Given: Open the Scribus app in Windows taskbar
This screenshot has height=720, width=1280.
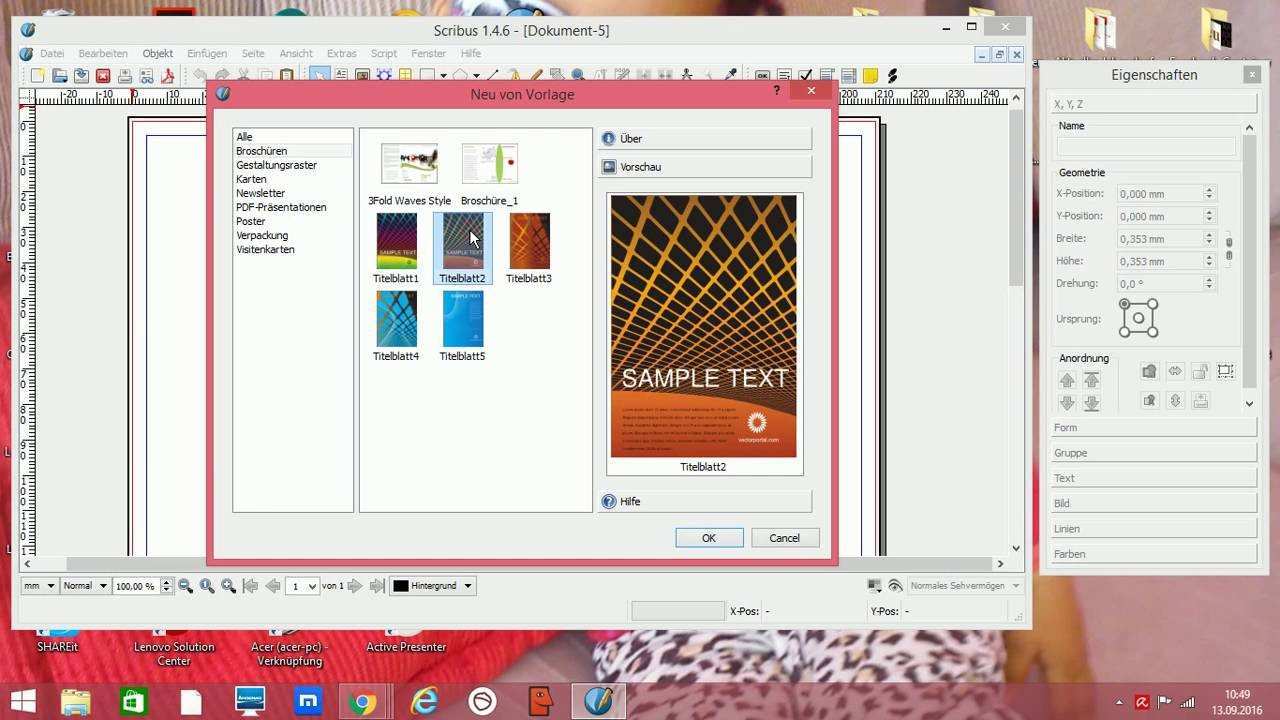Looking at the screenshot, I should coord(598,702).
